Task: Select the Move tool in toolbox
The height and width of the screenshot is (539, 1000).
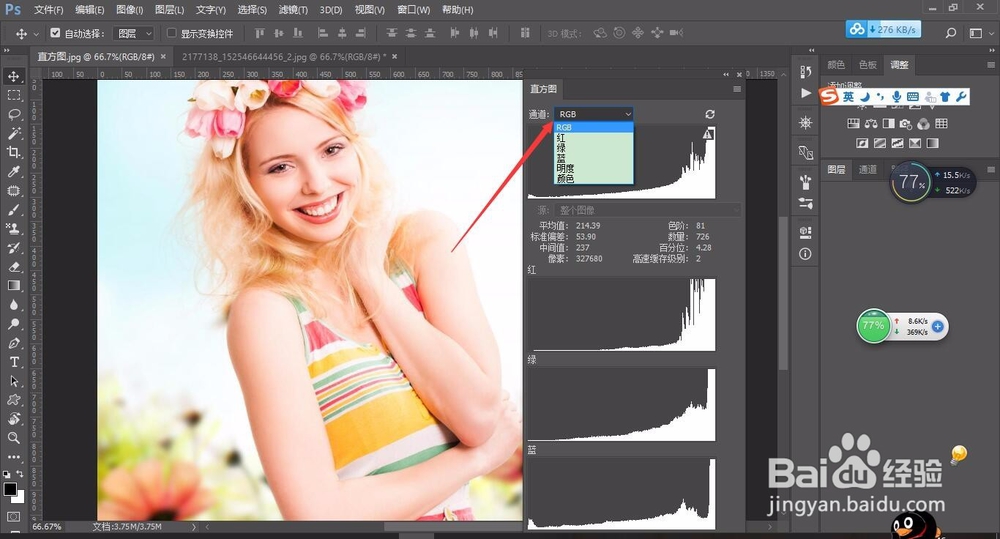Action: coord(13,77)
